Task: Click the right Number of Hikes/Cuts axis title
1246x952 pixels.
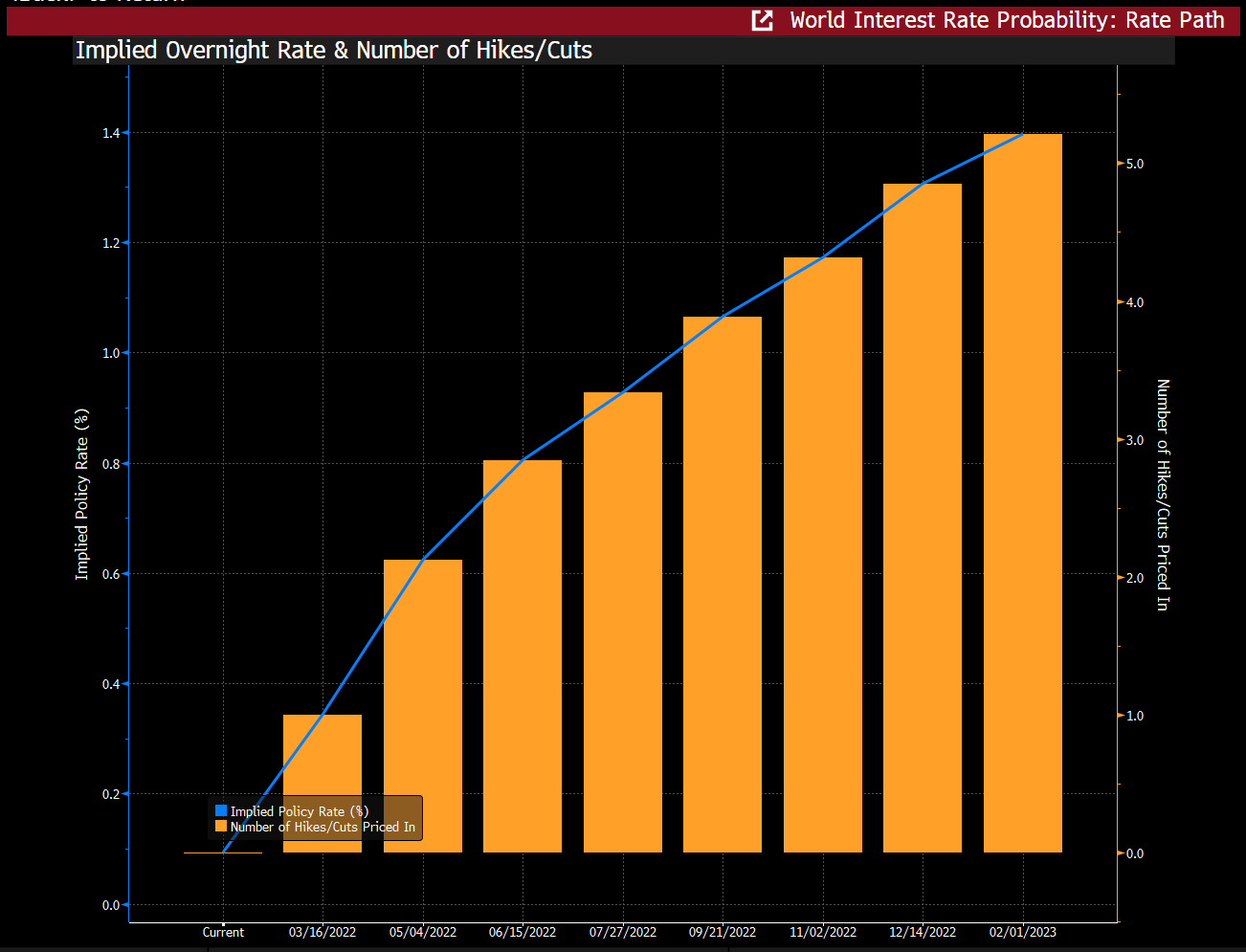Action: (1163, 495)
